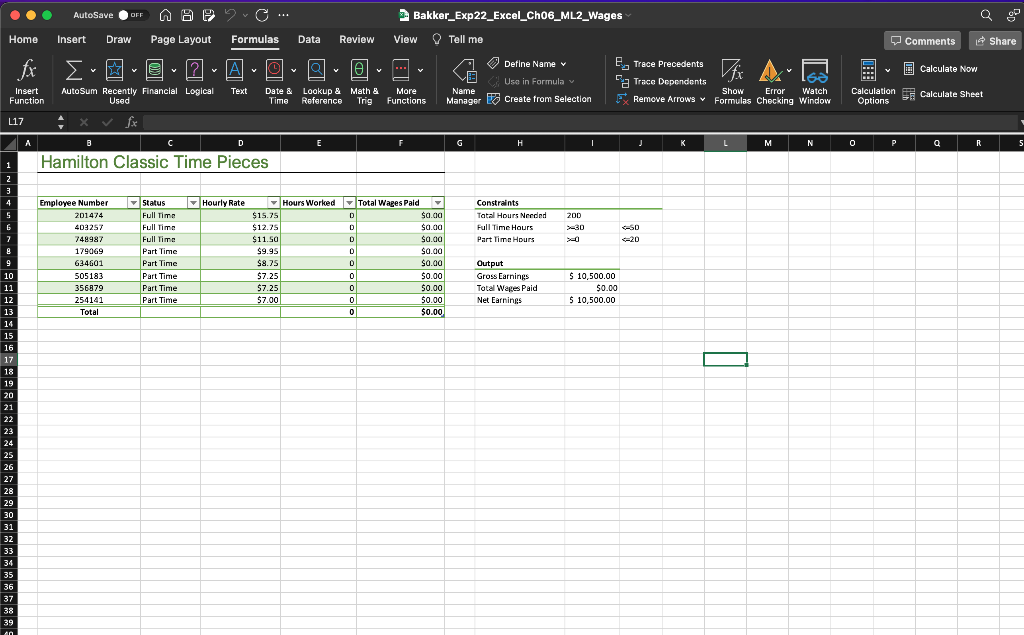This screenshot has width=1024, height=635.
Task: Click the Trace Precedents icon
Action: [662, 63]
